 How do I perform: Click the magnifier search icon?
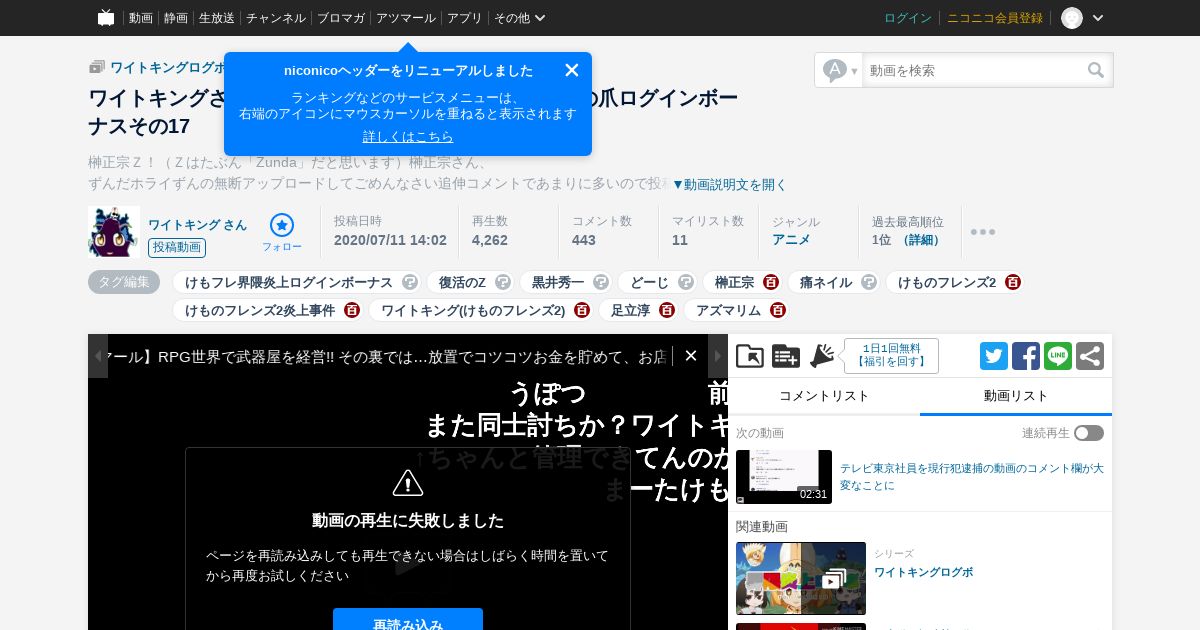1097,70
